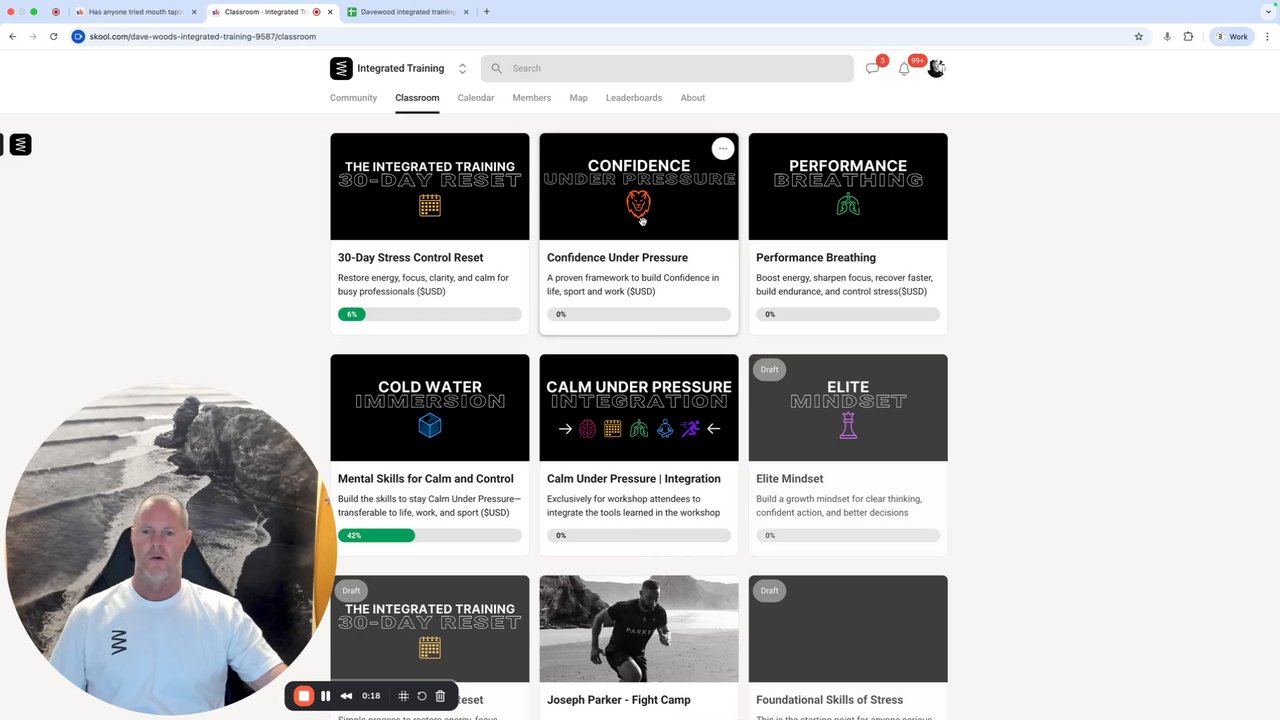Open the recorder grid options icon
Screen dimensions: 1280x720
(404, 696)
